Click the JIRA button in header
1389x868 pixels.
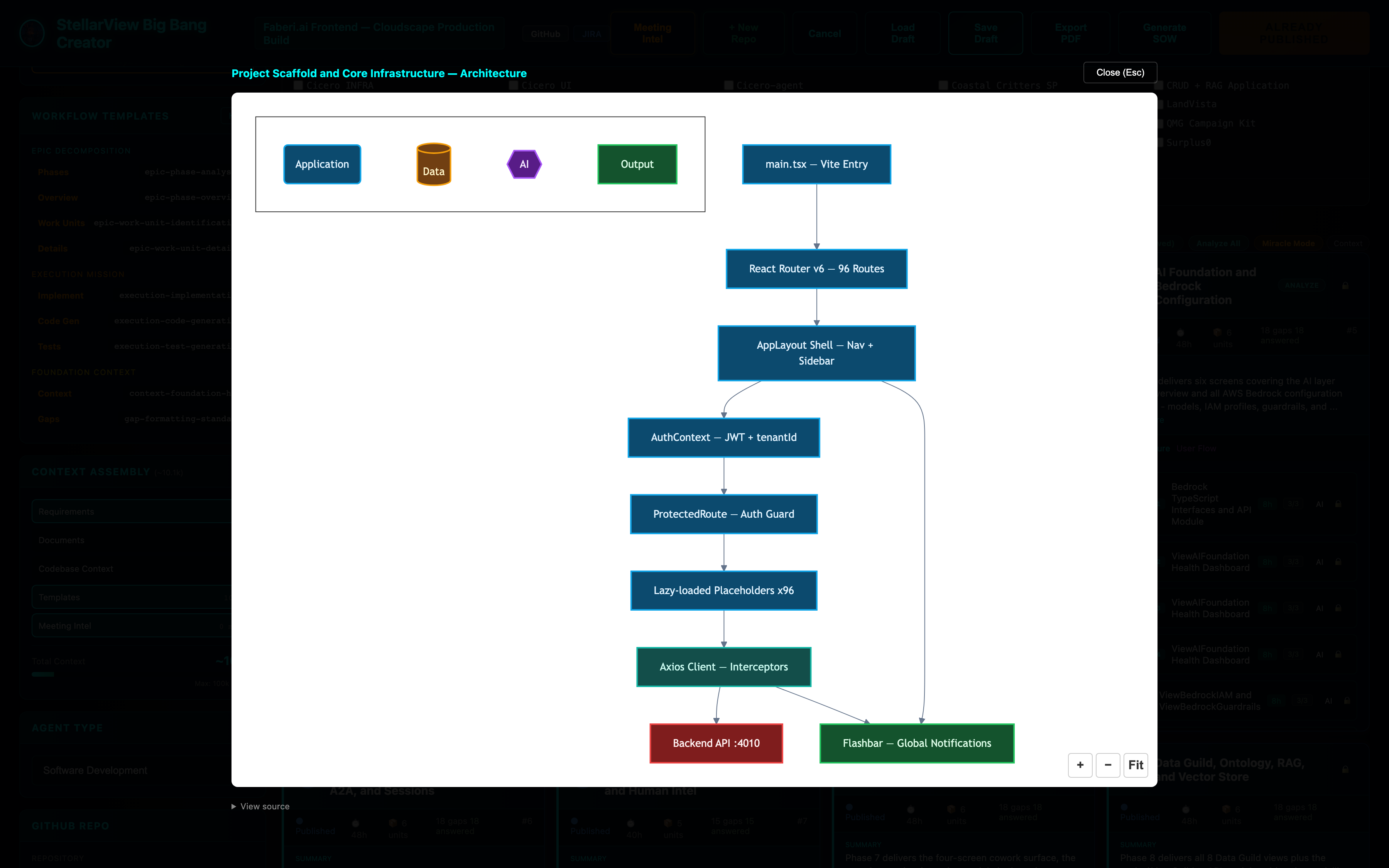click(591, 34)
